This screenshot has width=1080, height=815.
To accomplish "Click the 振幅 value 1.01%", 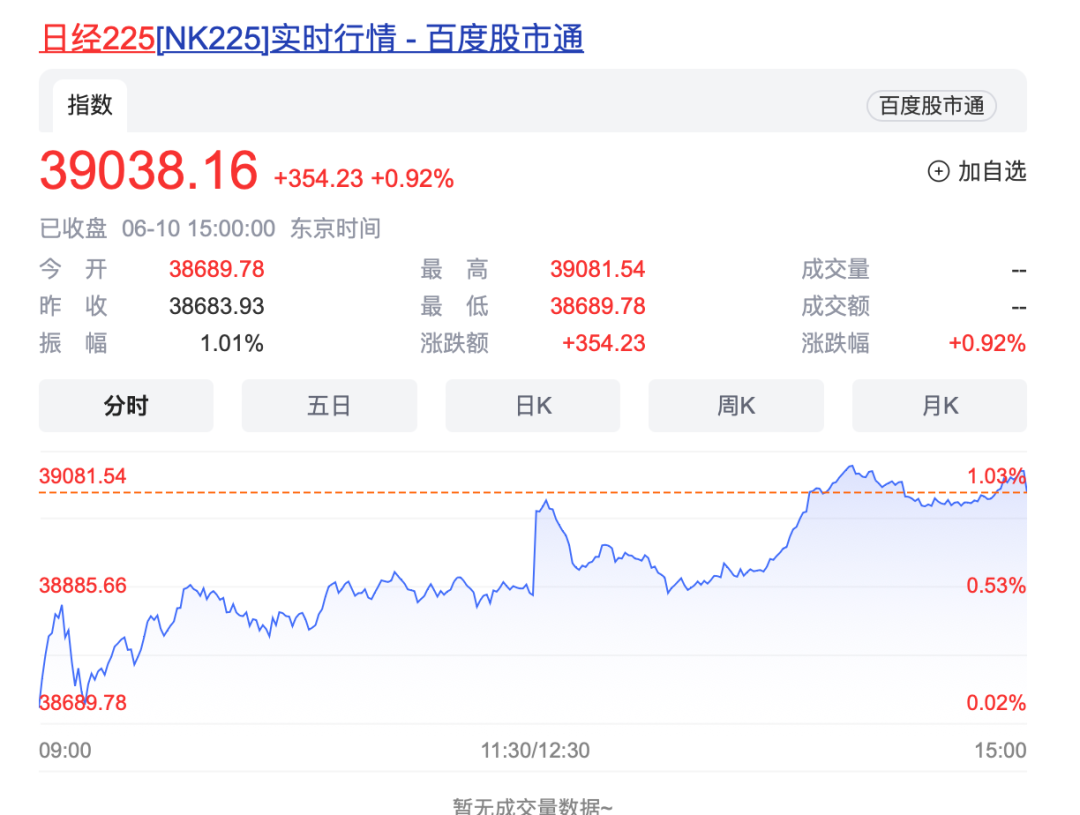I will coord(231,343).
